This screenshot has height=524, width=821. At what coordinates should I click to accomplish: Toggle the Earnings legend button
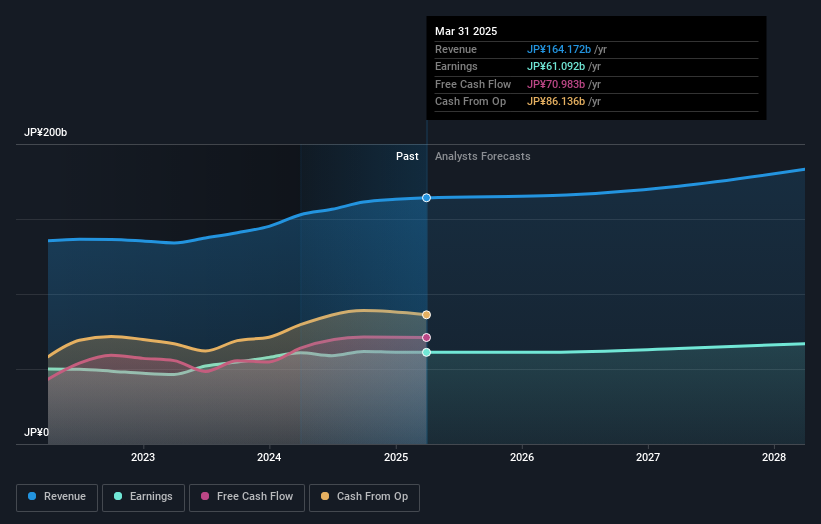[143, 497]
